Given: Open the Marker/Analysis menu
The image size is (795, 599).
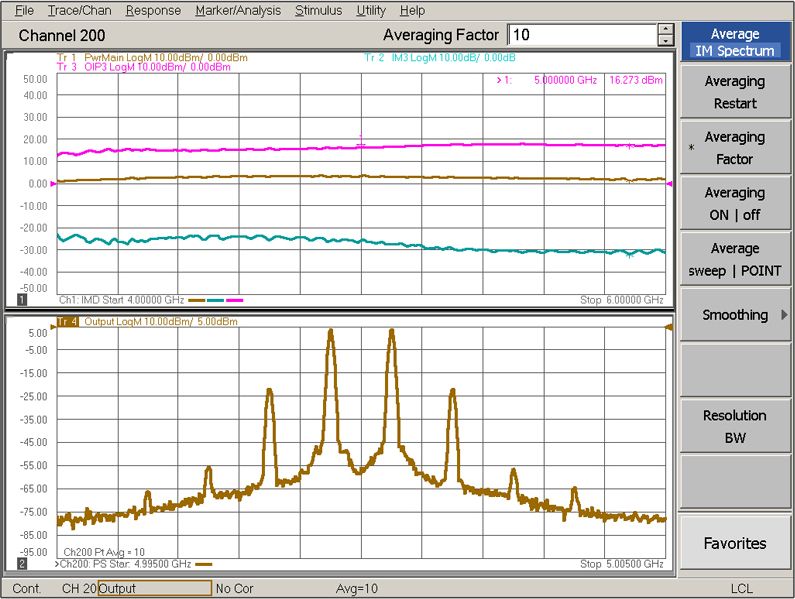Looking at the screenshot, I should 239,10.
